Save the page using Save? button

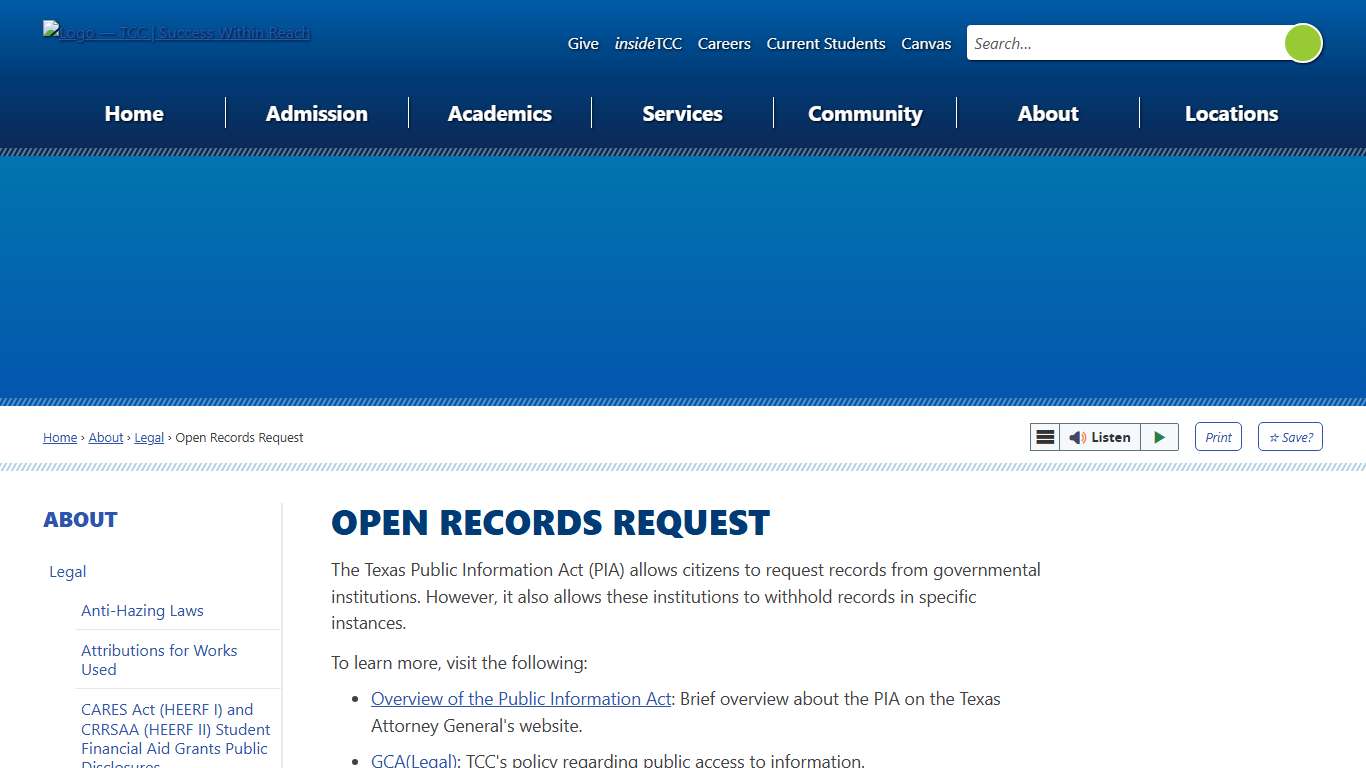[1290, 436]
